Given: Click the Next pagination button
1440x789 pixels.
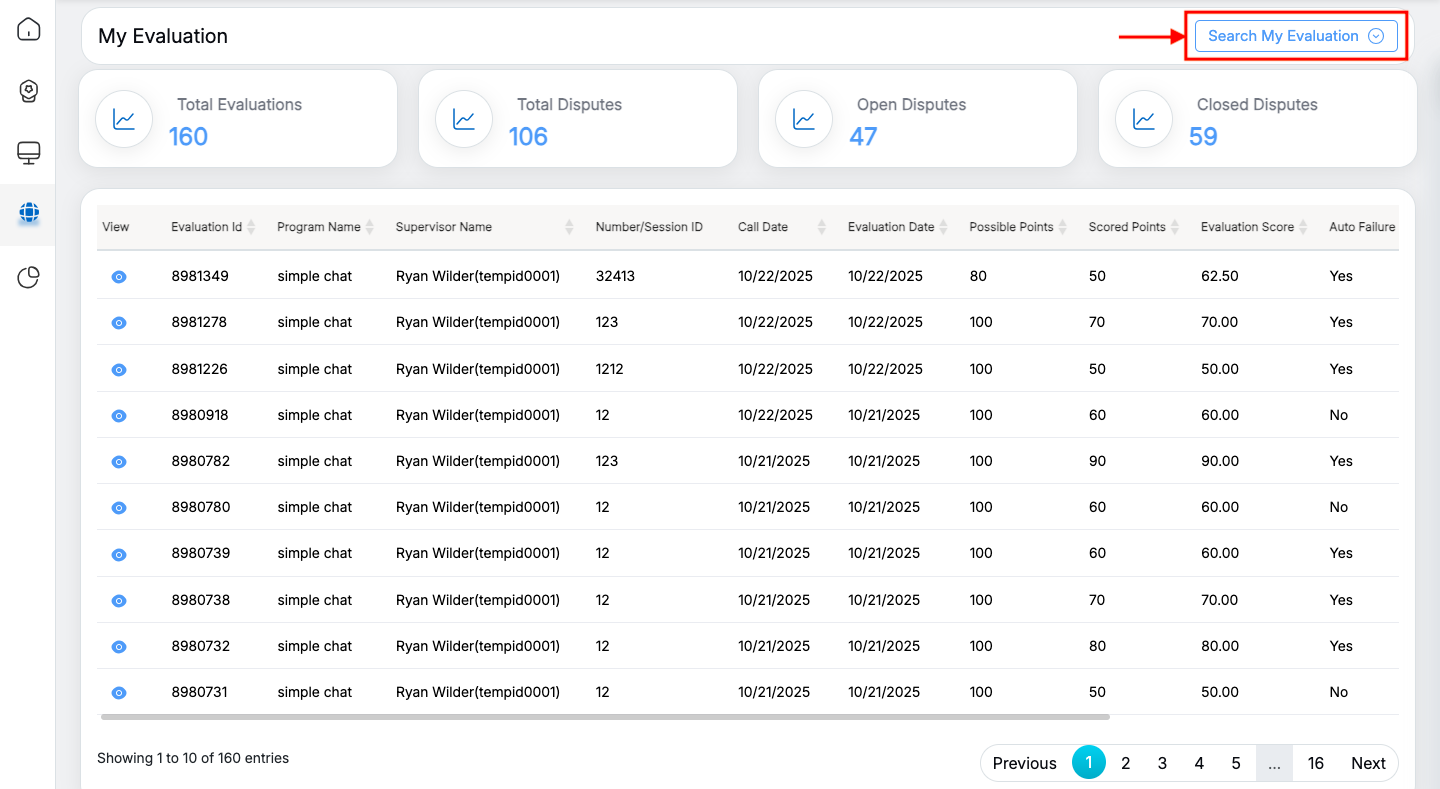Looking at the screenshot, I should [1367, 763].
